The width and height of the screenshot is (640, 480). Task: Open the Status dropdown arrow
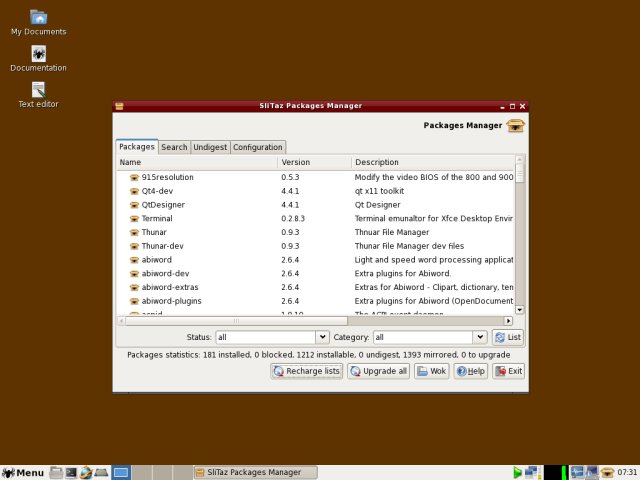click(322, 337)
